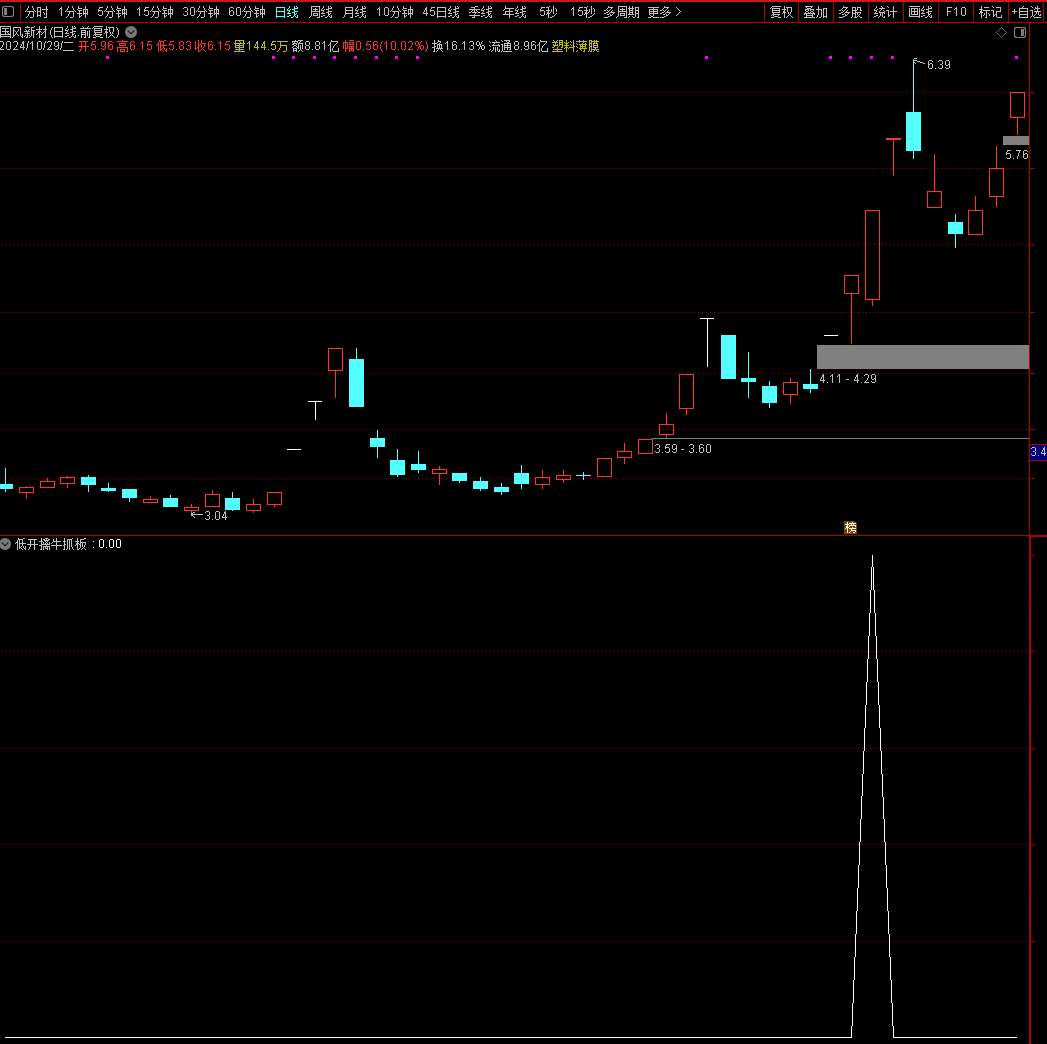This screenshot has width=1047, height=1044.
Task: Select the 分时 intraday tab
Action: (36, 12)
